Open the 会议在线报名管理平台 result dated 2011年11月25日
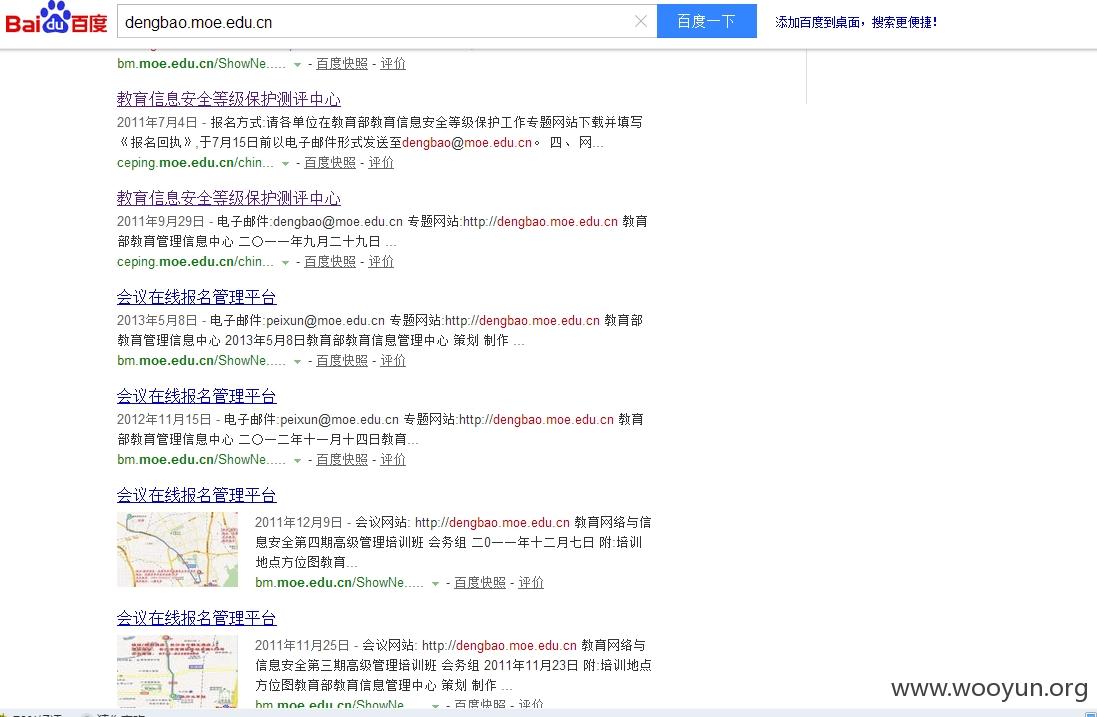 click(x=197, y=618)
